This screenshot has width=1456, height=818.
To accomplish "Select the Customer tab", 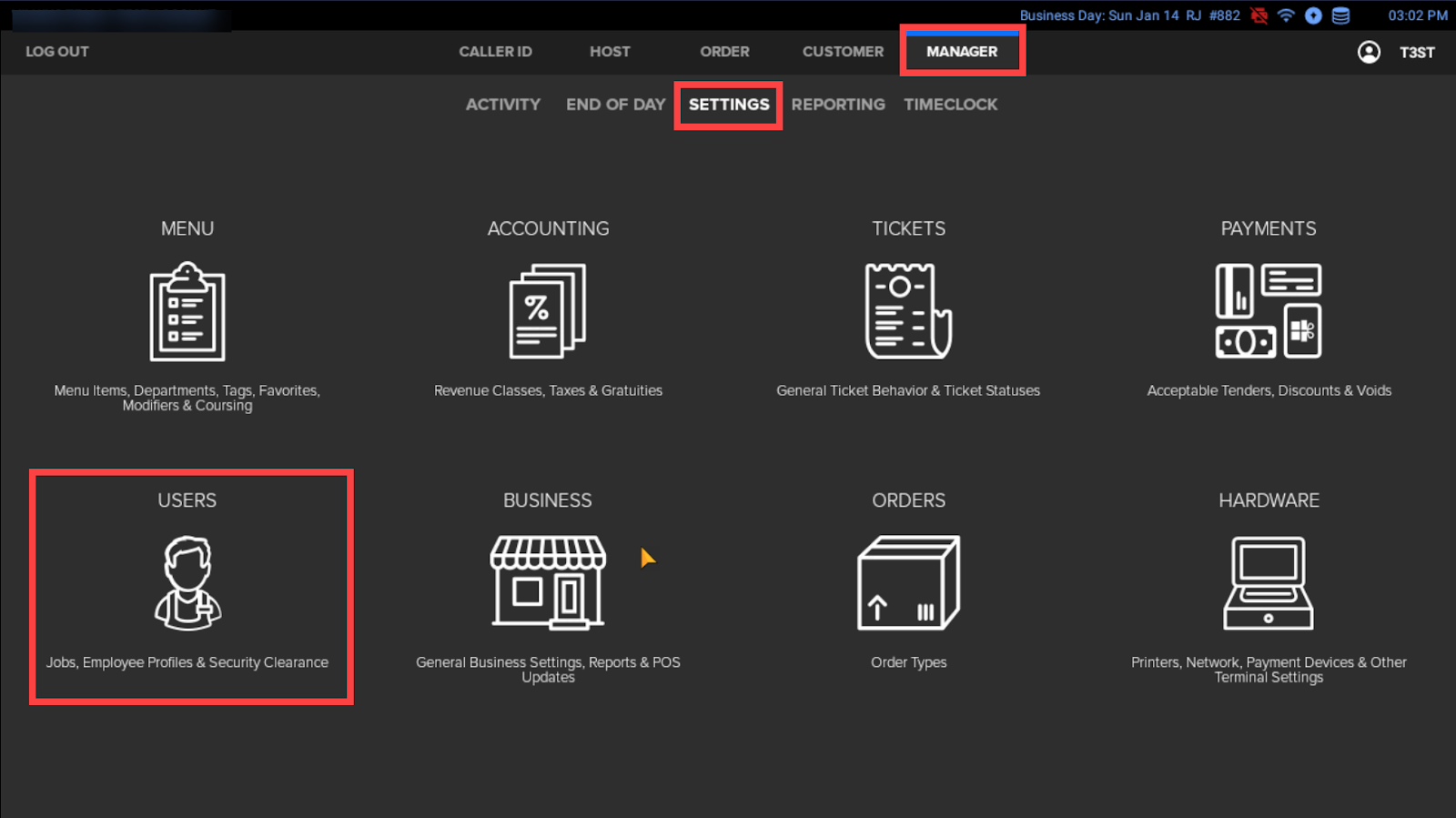I will pos(843,52).
